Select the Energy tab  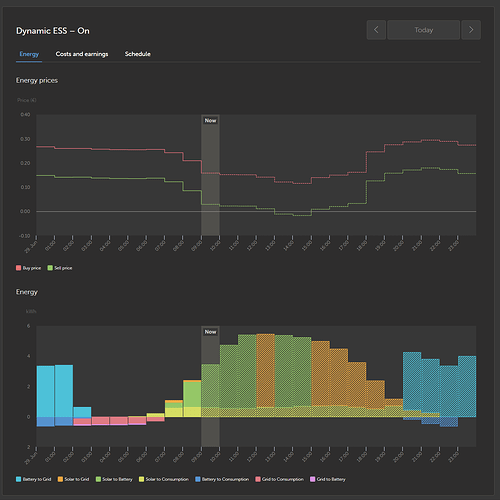(29, 54)
